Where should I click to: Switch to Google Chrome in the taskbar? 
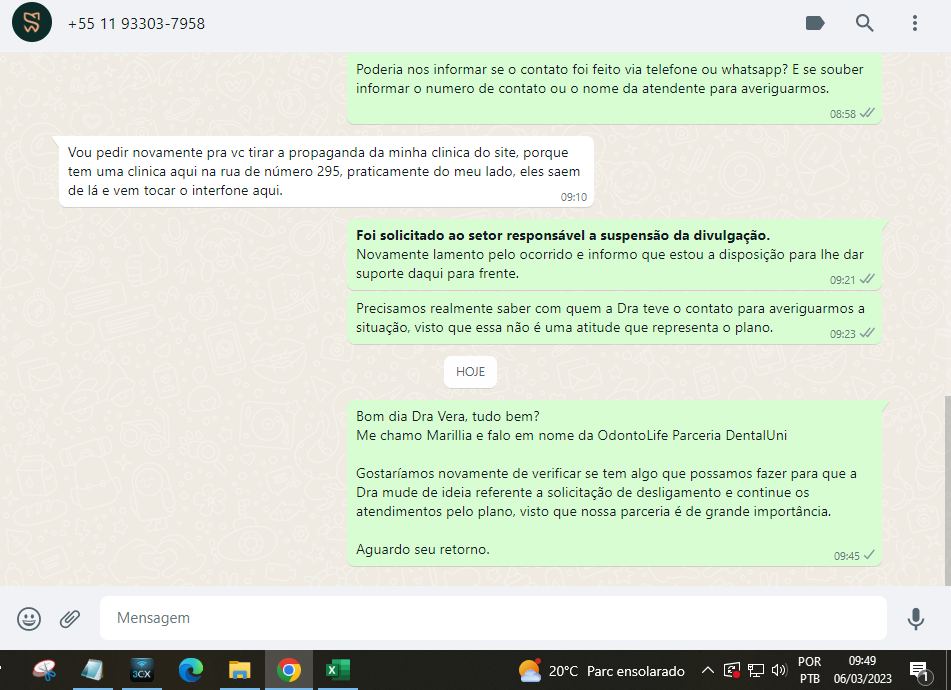pos(288,670)
